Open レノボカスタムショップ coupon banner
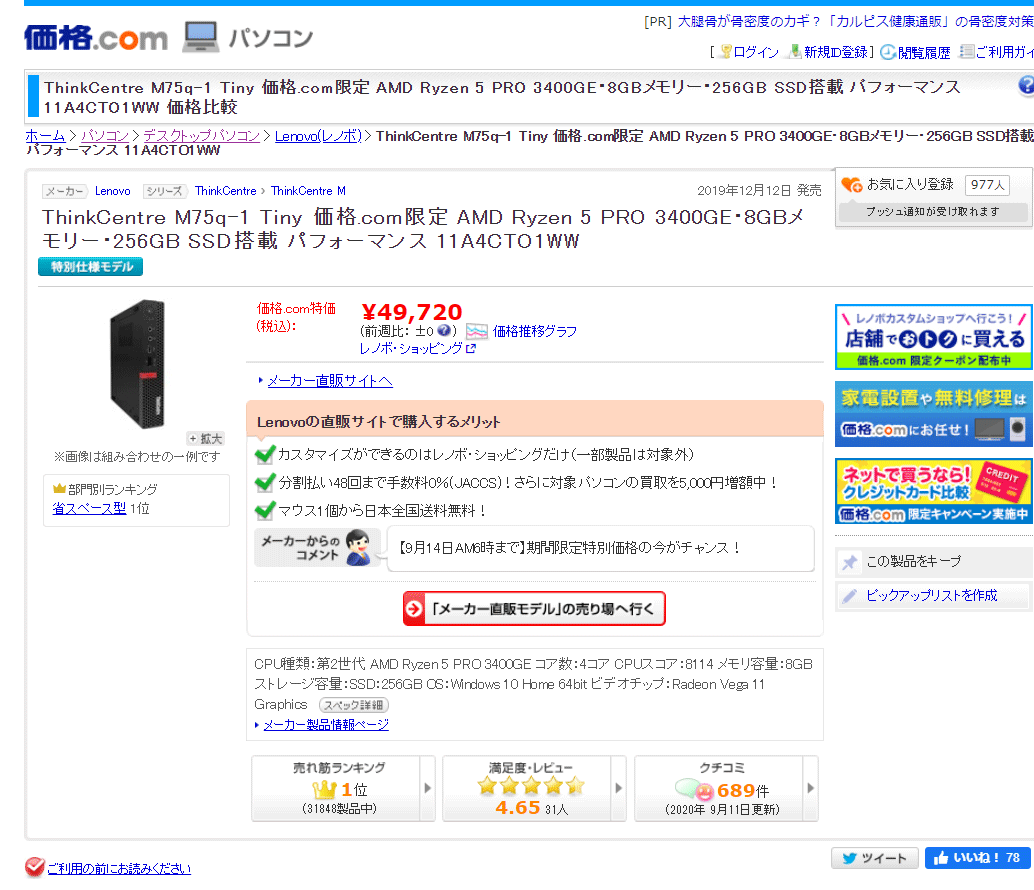This screenshot has height=890, width=1034. [933, 337]
